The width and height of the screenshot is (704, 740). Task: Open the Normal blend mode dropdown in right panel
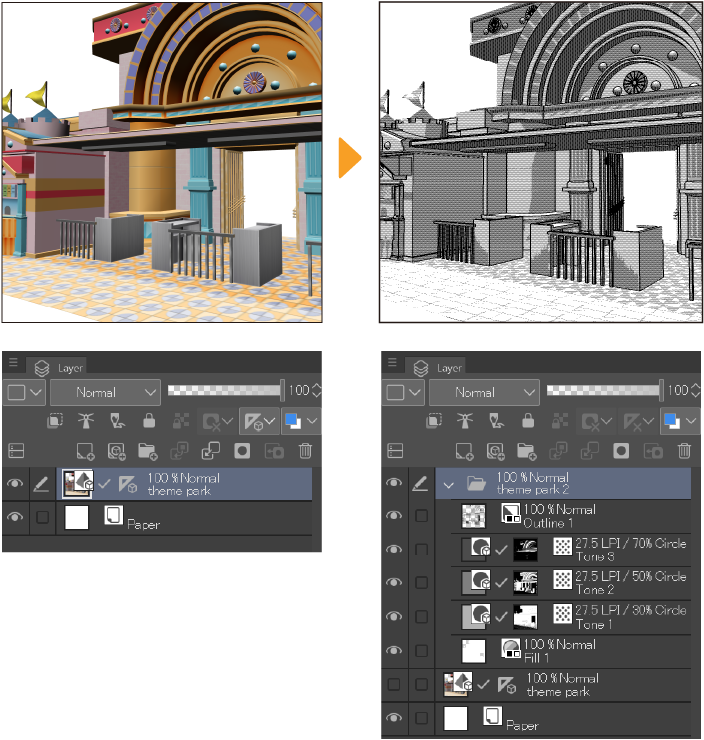(484, 392)
